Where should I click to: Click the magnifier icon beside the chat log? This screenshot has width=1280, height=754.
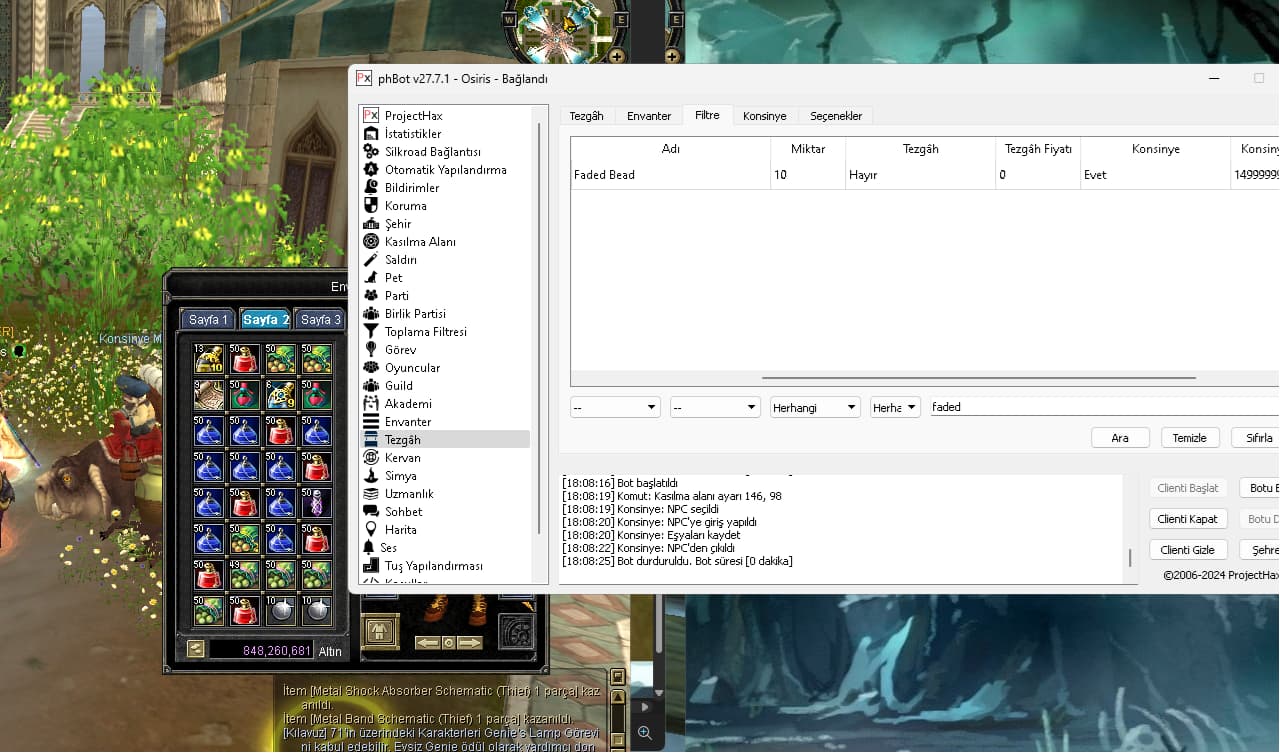(x=645, y=733)
